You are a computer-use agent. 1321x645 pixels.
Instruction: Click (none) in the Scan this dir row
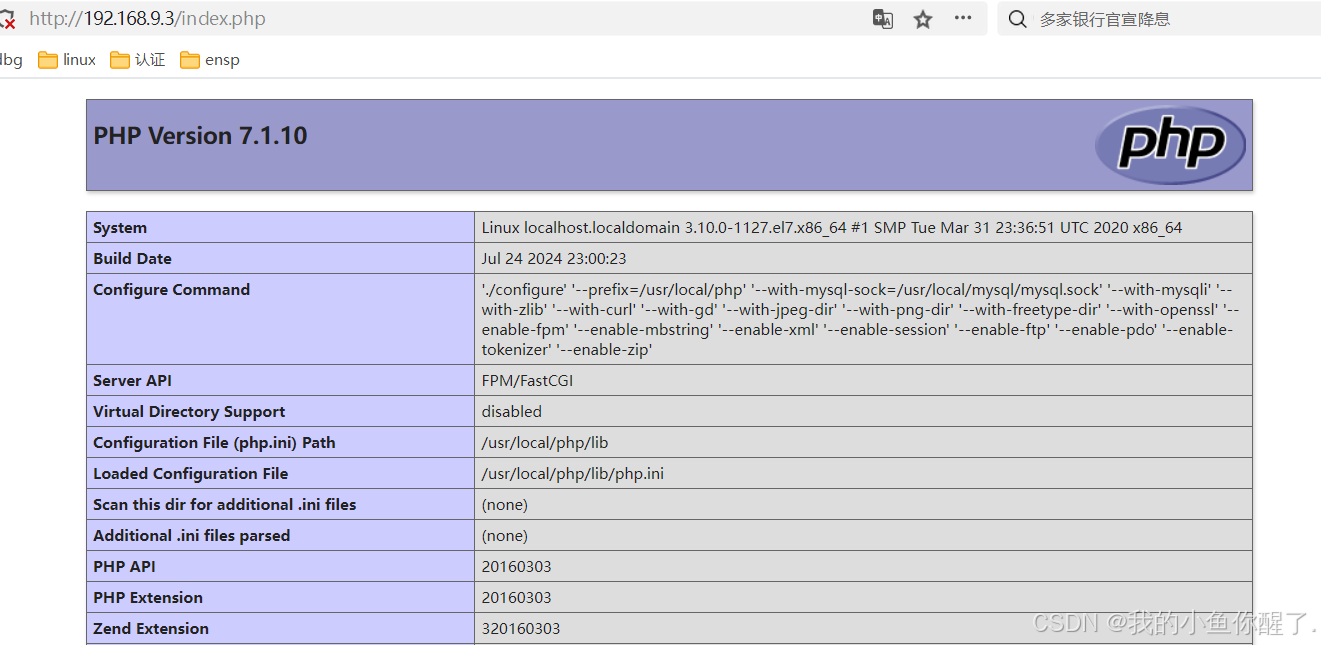[x=504, y=505]
